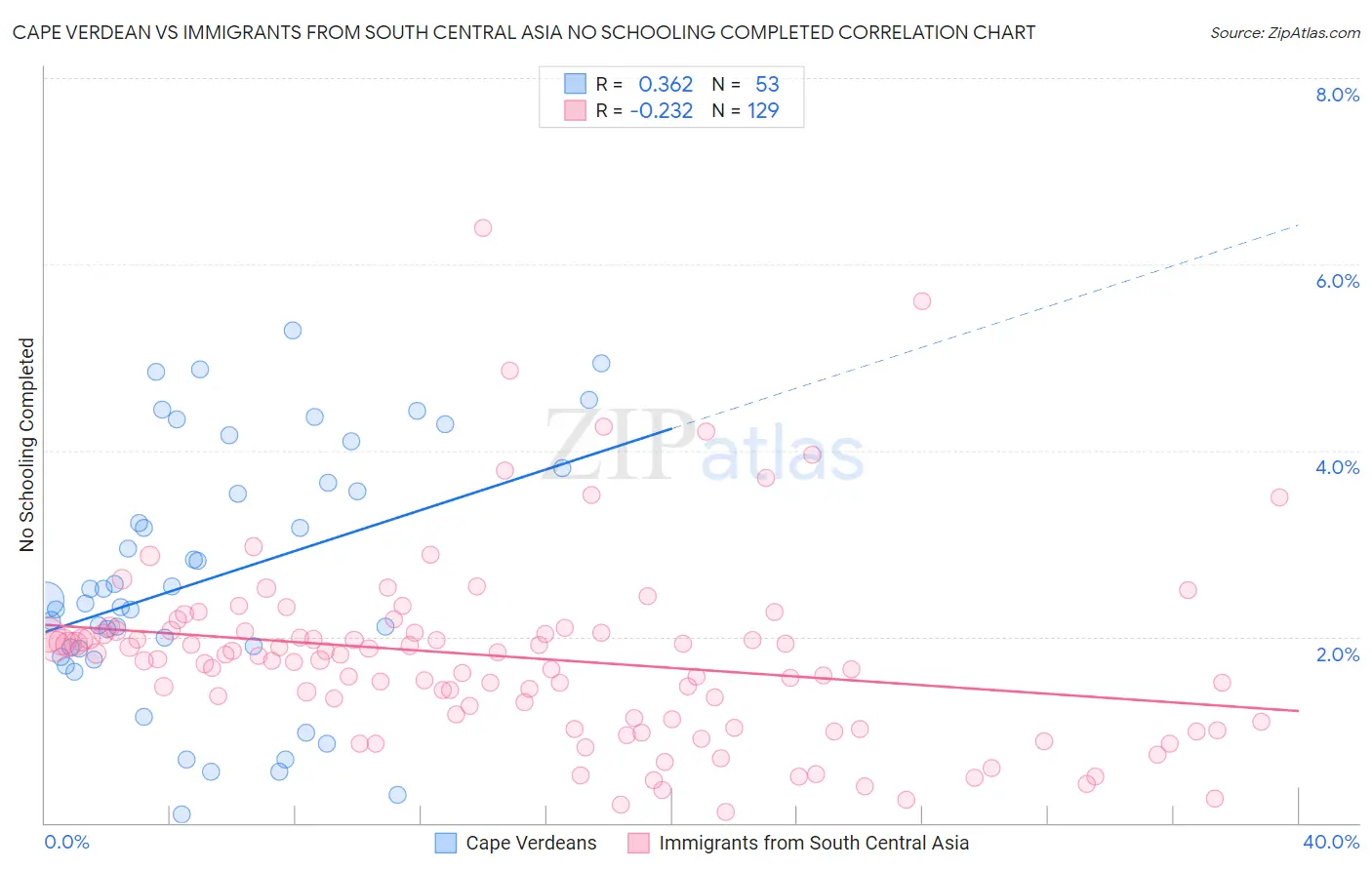
Task: Click the highest pink outlier point above 6%
Action: tap(483, 227)
